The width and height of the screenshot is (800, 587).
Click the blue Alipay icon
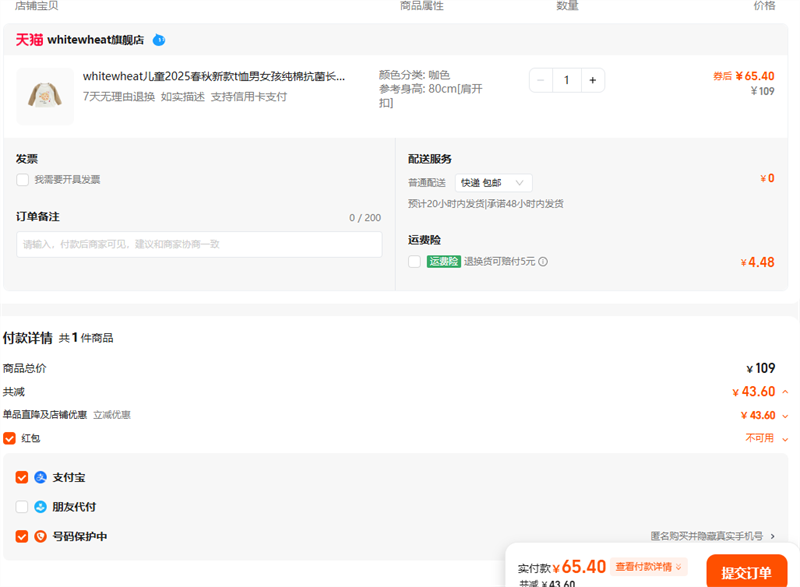tap(41, 477)
